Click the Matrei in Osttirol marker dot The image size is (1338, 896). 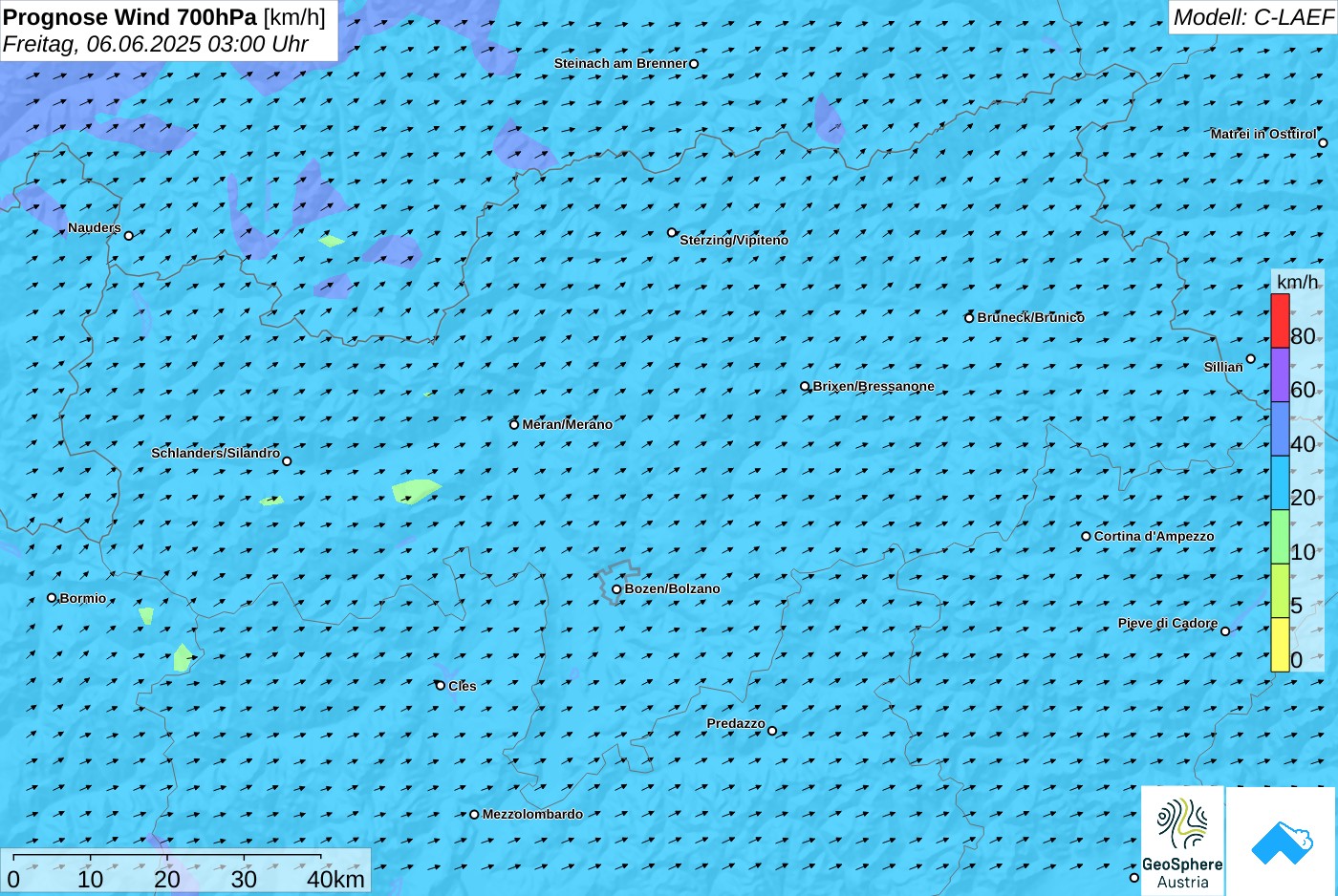[x=1323, y=143]
